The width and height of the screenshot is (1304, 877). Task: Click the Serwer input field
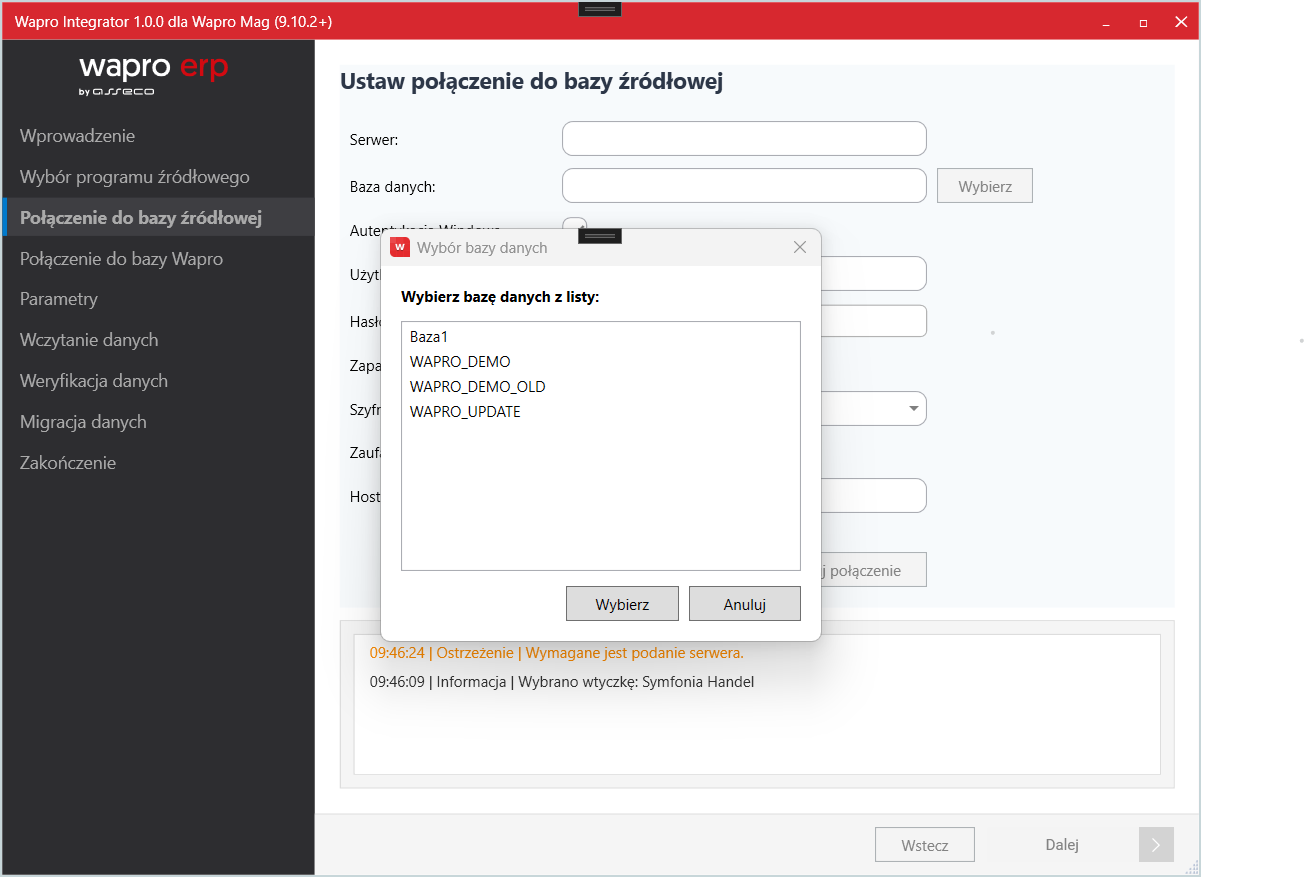pyautogui.click(x=744, y=139)
